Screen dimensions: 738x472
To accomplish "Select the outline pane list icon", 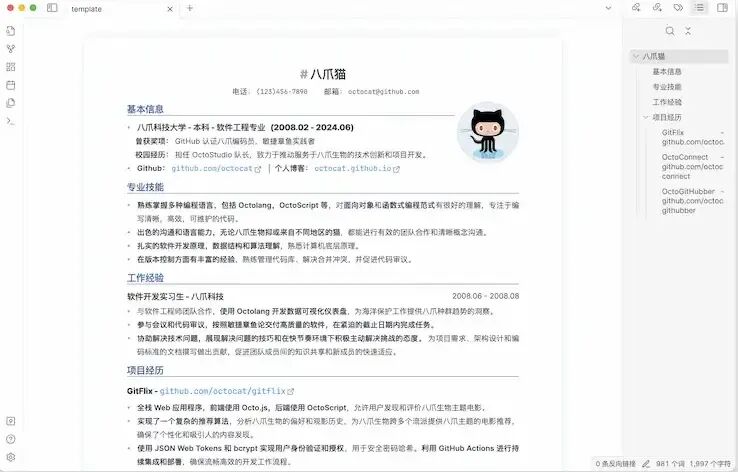I will (x=700, y=8).
